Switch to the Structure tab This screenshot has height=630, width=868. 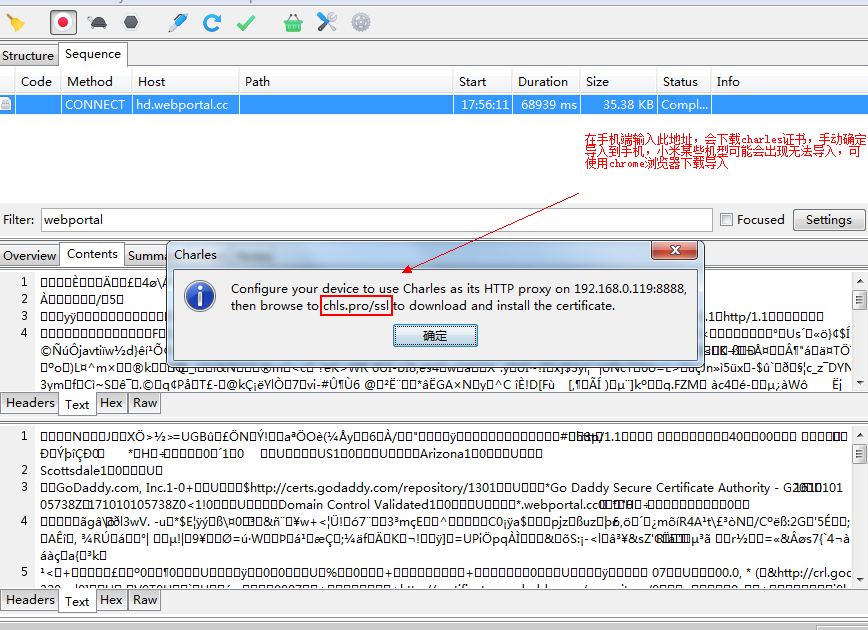point(28,56)
